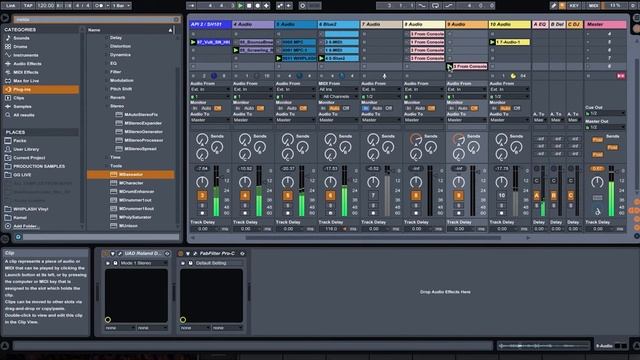Open Cue Out dropdown on Master
The image size is (640, 360).
coord(605,113)
